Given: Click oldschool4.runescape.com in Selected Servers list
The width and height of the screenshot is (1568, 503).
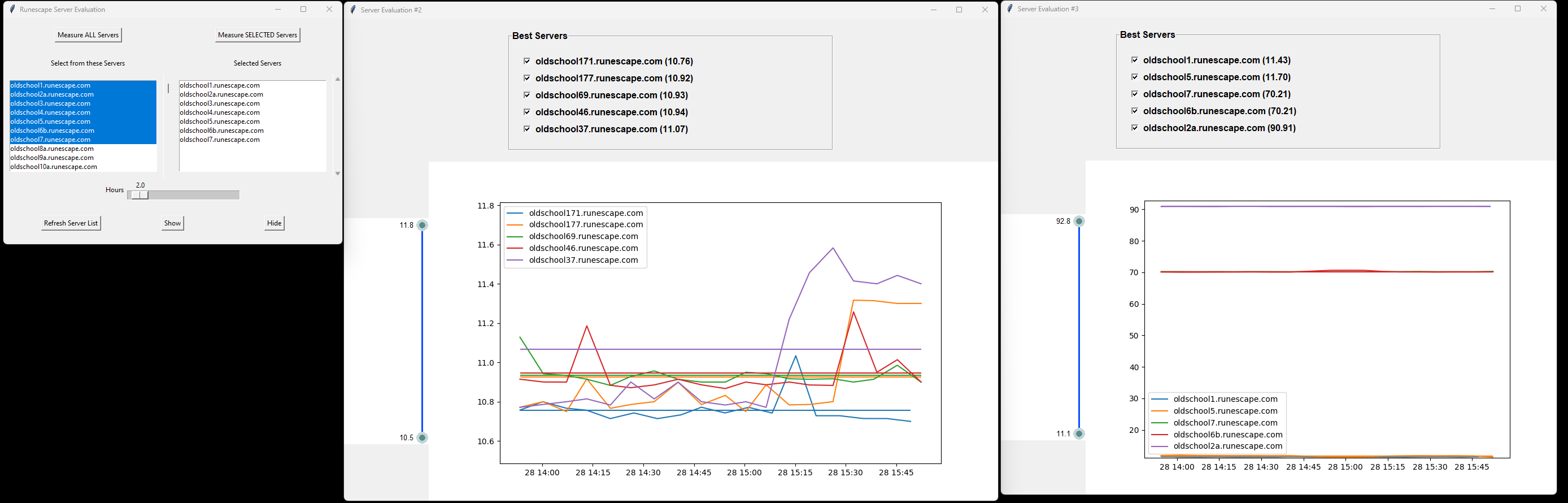Looking at the screenshot, I should (x=252, y=112).
